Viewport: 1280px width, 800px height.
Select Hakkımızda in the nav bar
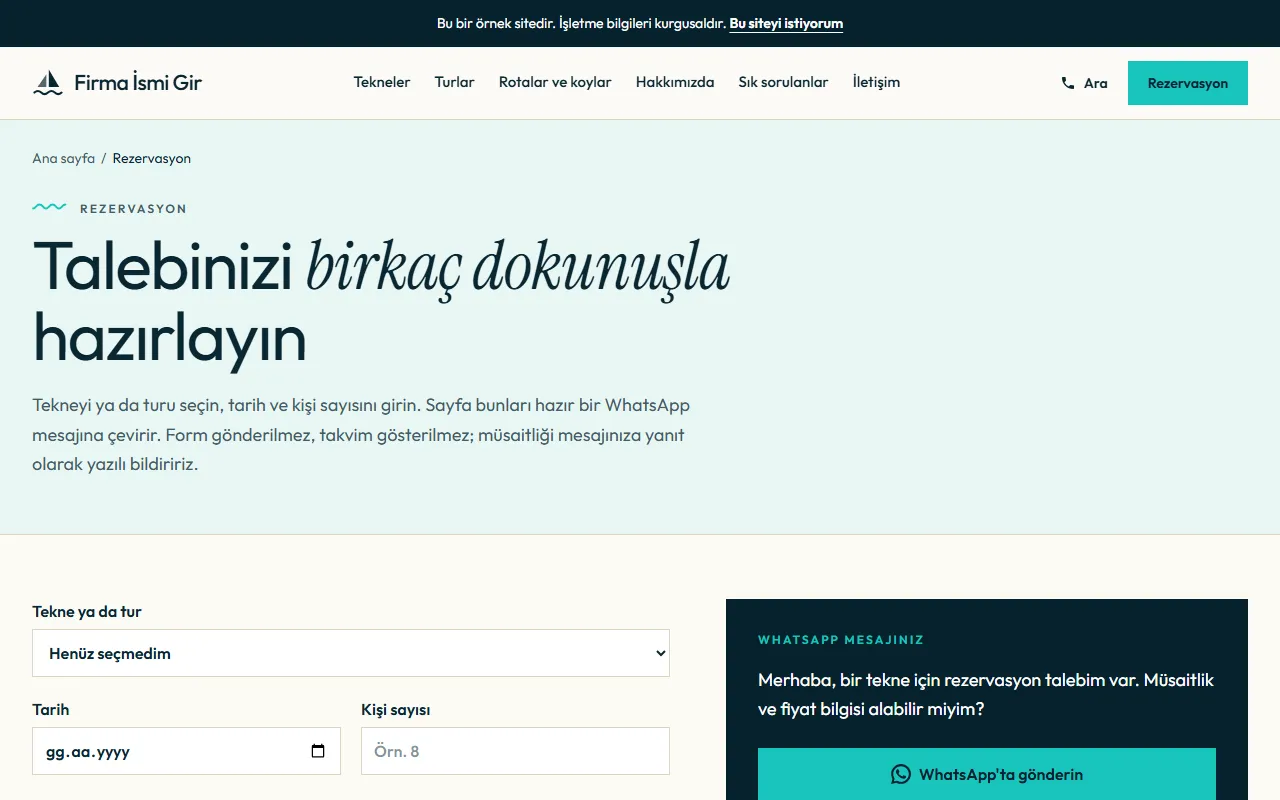coord(675,82)
